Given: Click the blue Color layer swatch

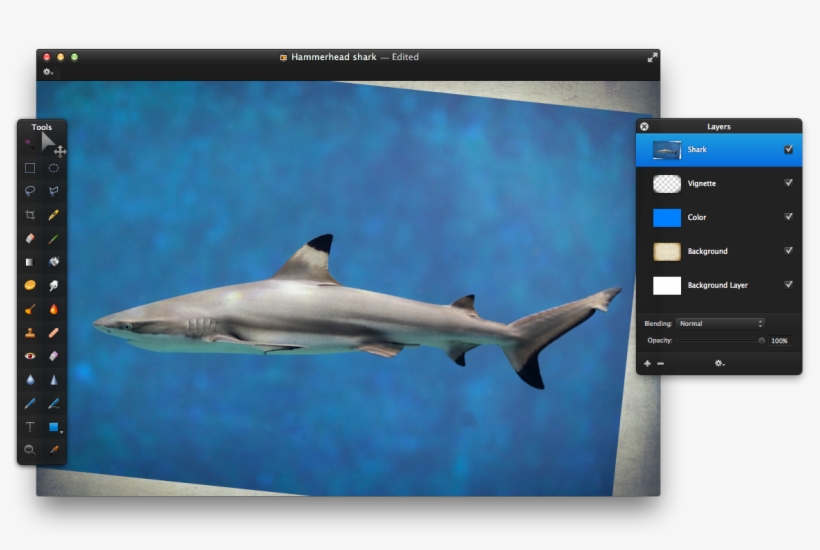Looking at the screenshot, I should coord(667,217).
